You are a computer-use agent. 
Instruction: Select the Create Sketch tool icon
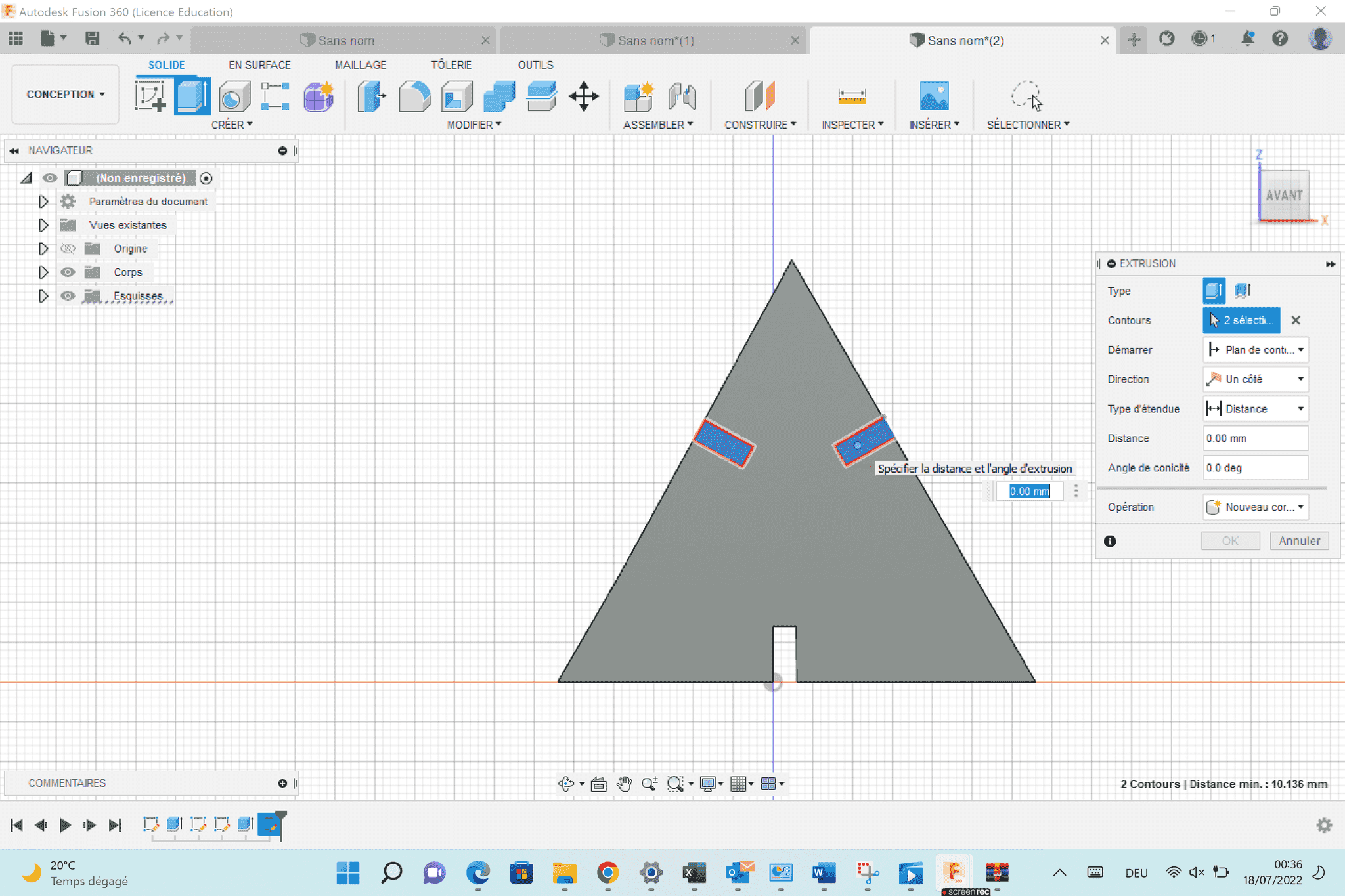(x=150, y=96)
